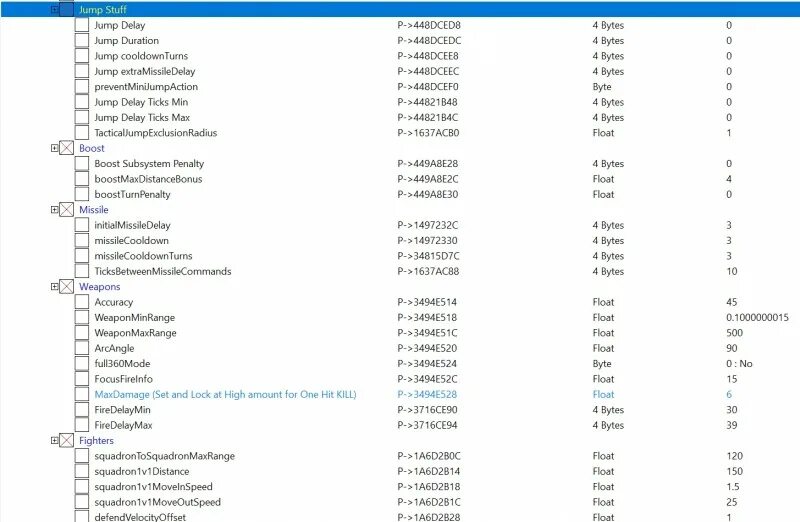Select the Jump Stuff header row

tap(400, 10)
